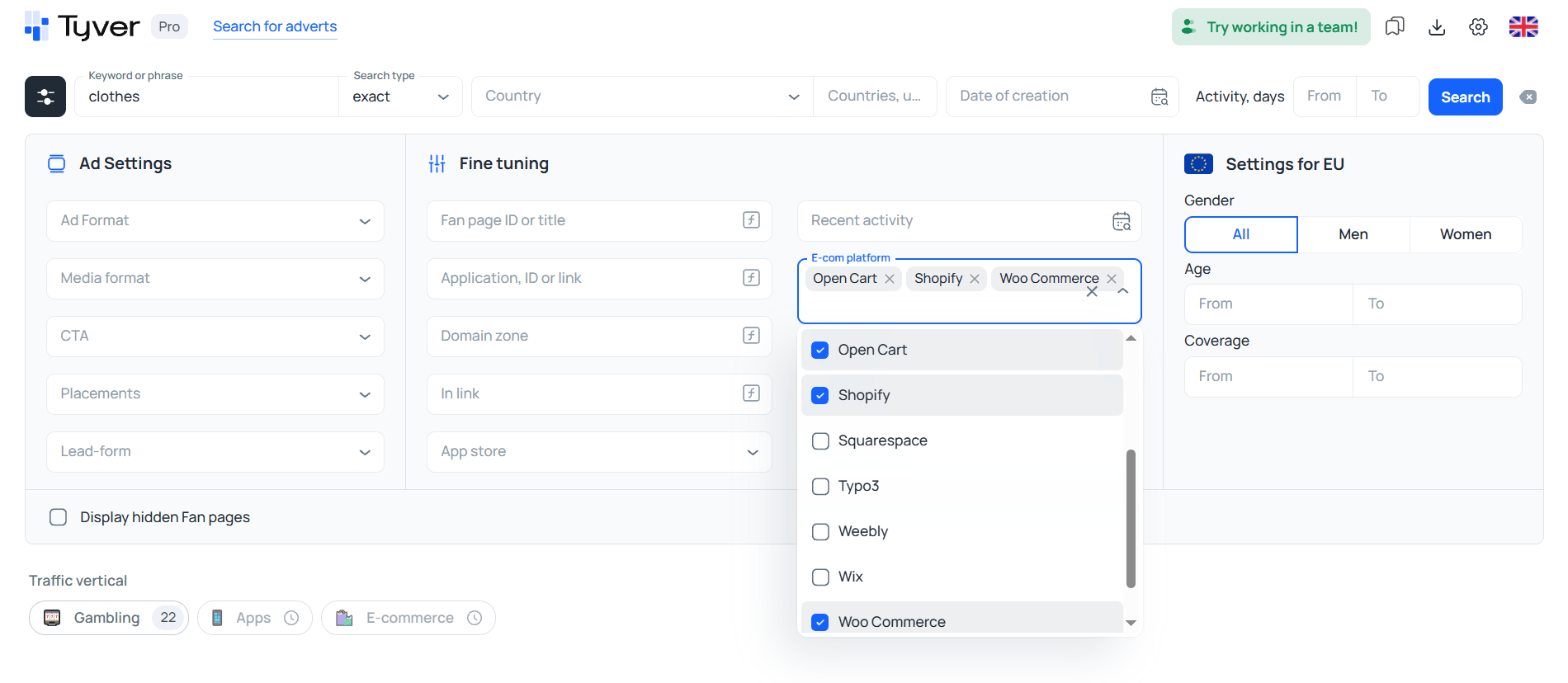Screen dimensions: 1568x683
Task: Select the Gambling traffic vertical
Action: tap(109, 618)
